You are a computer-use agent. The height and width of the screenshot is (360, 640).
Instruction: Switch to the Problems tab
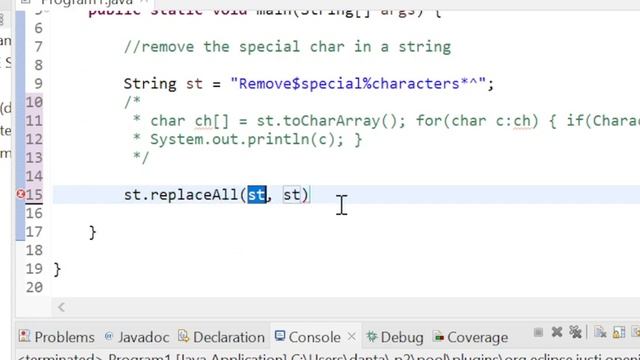(57, 337)
